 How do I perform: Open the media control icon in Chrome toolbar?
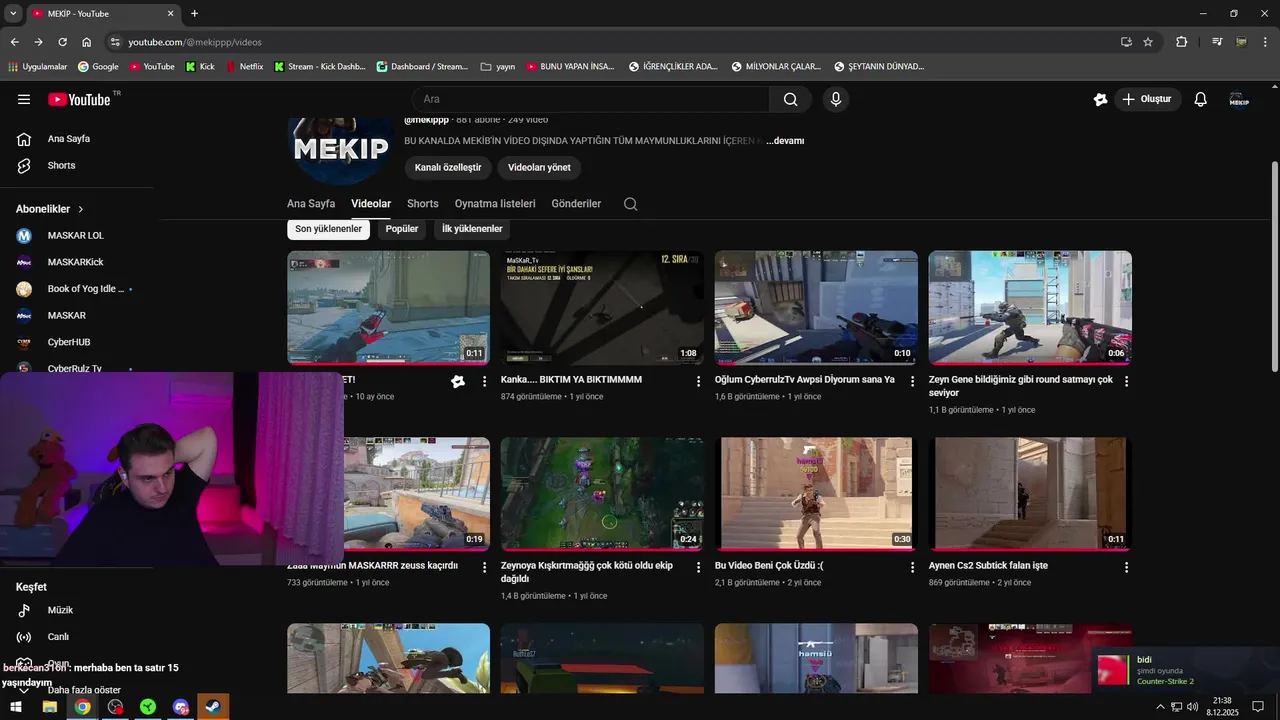click(1217, 42)
